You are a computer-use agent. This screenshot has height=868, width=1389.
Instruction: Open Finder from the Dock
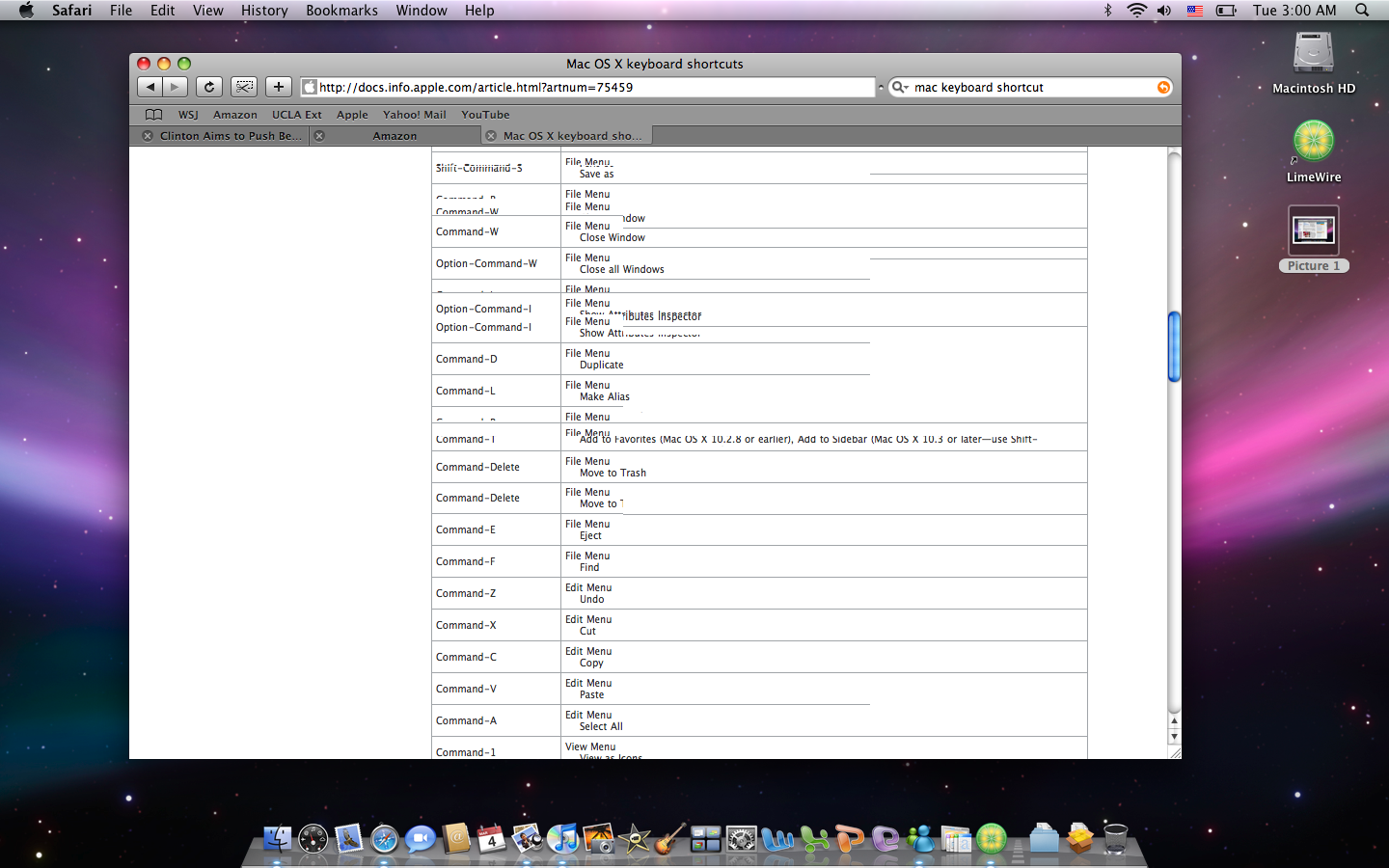[x=278, y=838]
